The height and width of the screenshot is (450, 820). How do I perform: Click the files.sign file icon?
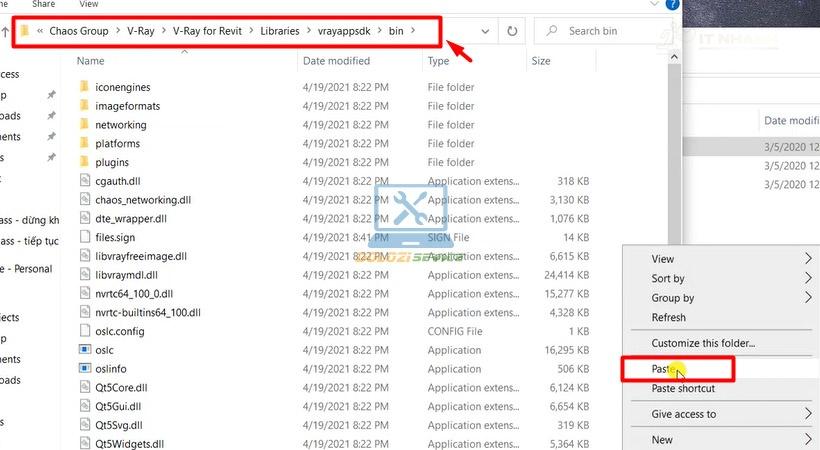point(85,237)
